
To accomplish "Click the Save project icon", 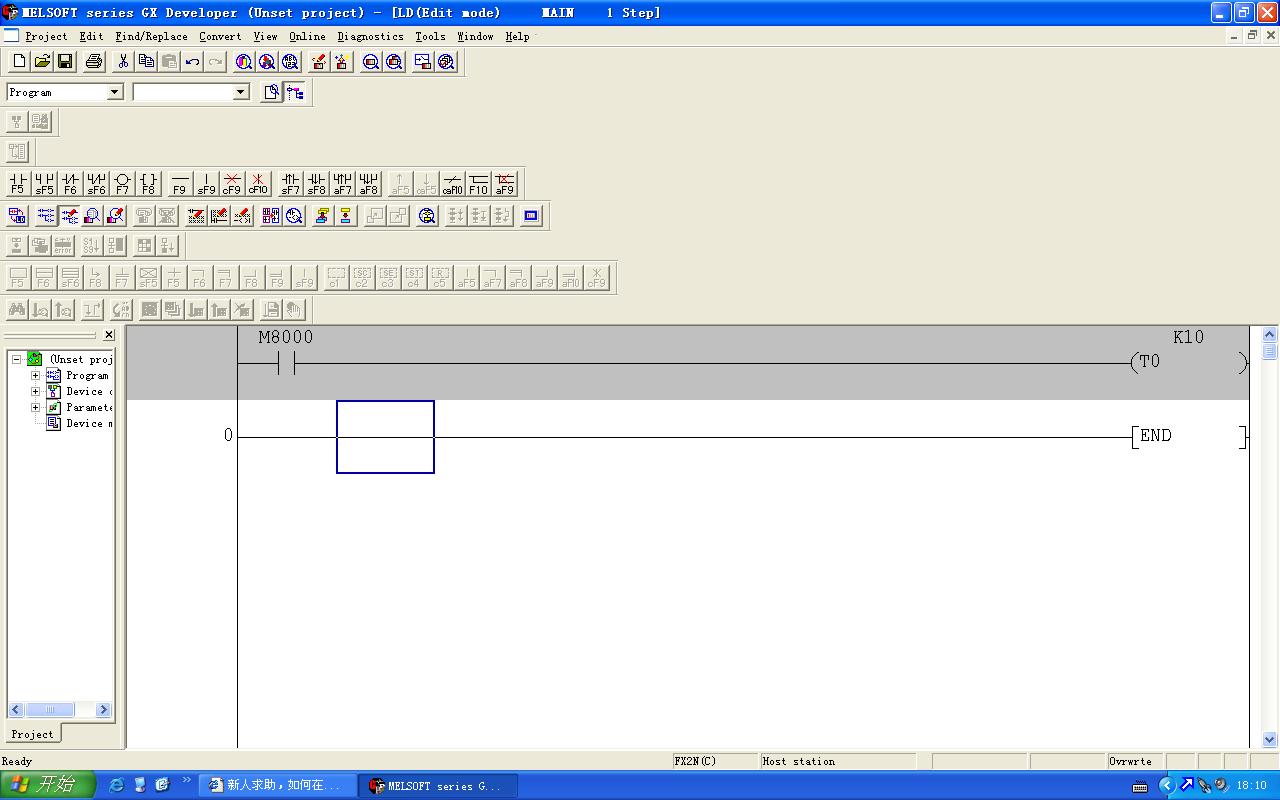I will point(65,62).
